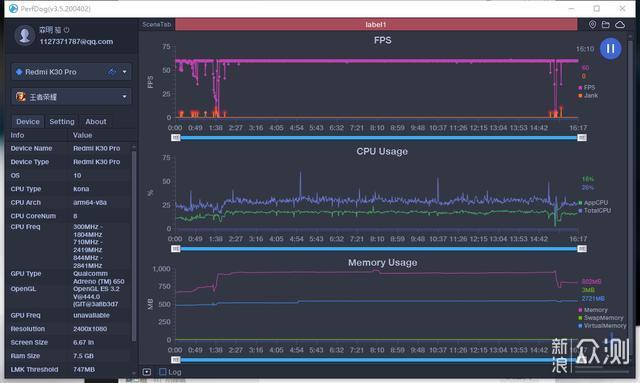Pause the recording with the blue pause button

tap(610, 49)
